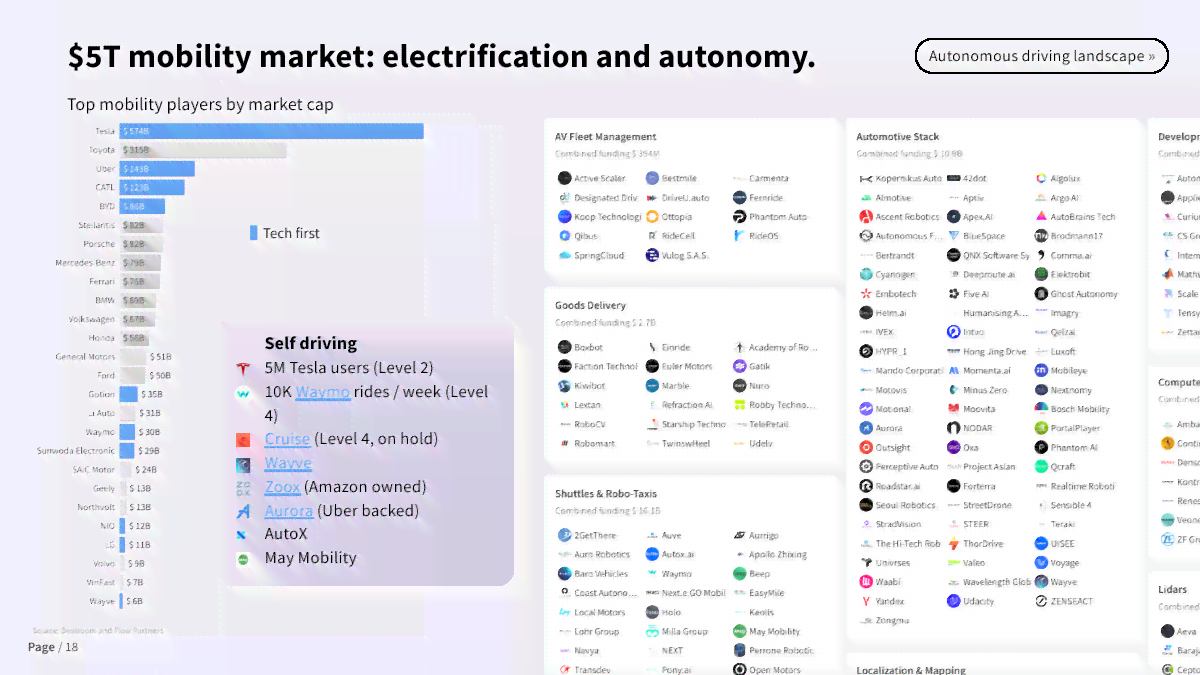Select the $5T mobility market slide title
Screen dimensions: 1200x675
[x=442, y=57]
